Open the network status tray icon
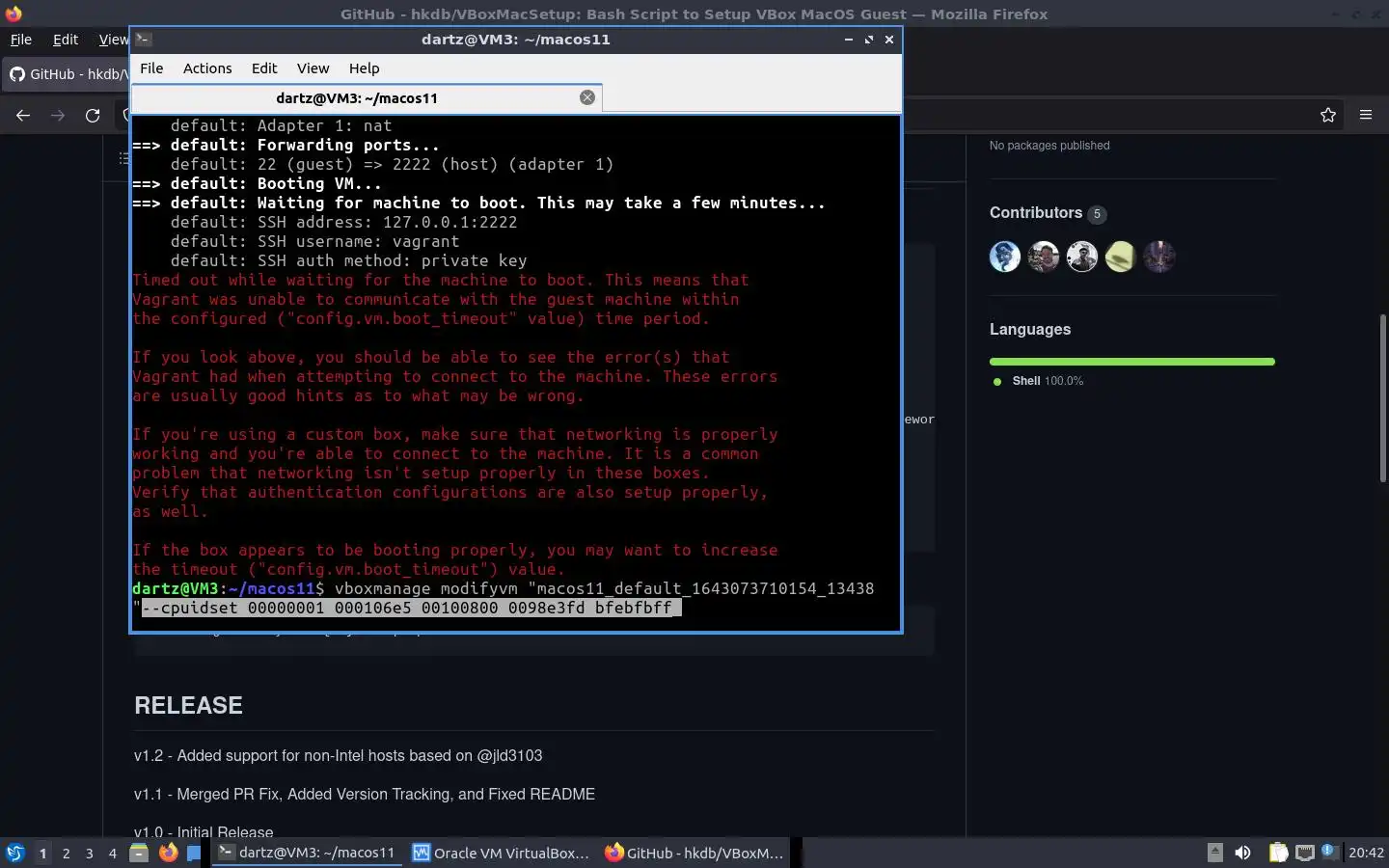The width and height of the screenshot is (1389, 868). pyautogui.click(x=1304, y=853)
